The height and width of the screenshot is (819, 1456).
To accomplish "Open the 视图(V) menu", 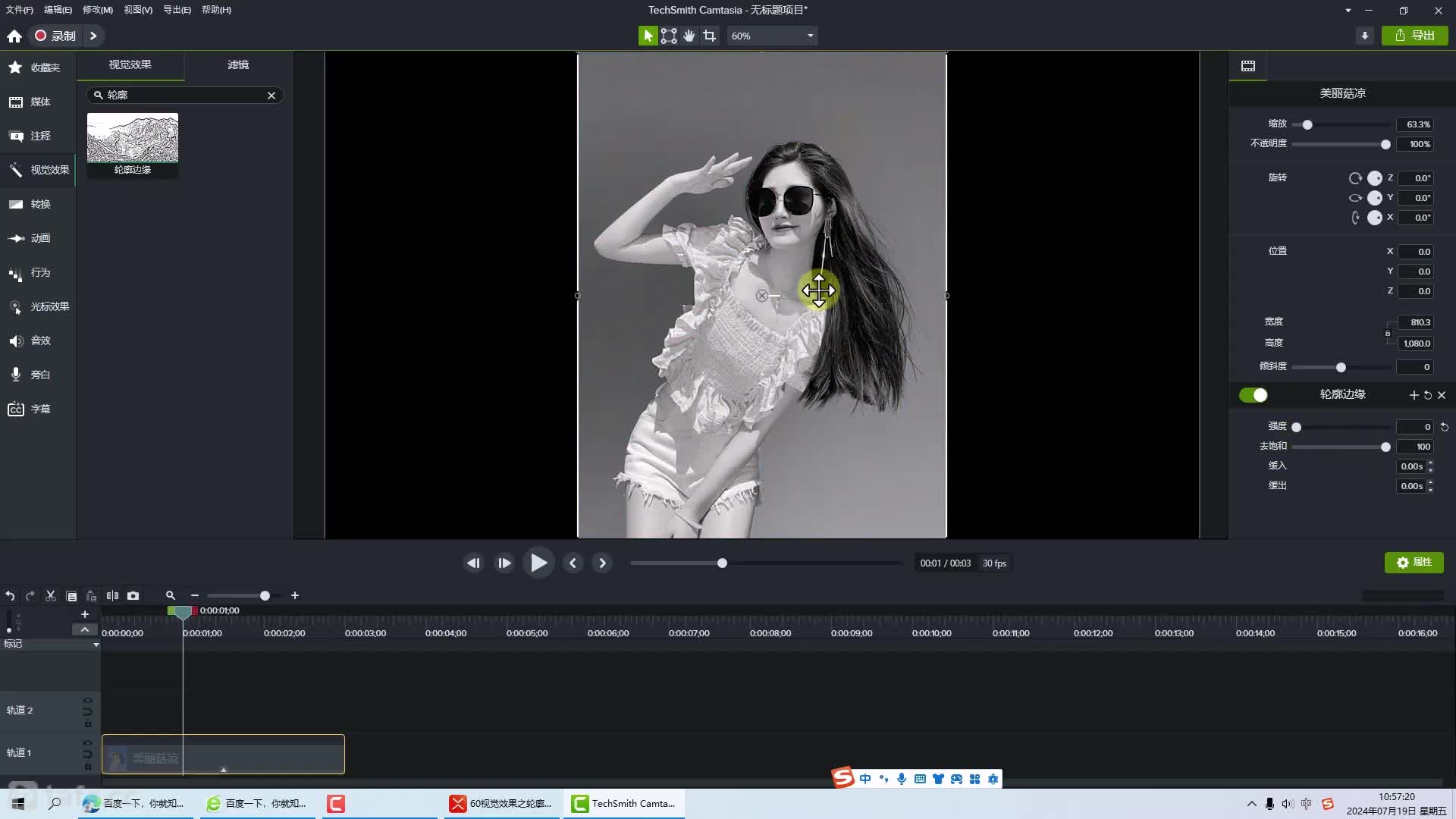I will tap(138, 10).
